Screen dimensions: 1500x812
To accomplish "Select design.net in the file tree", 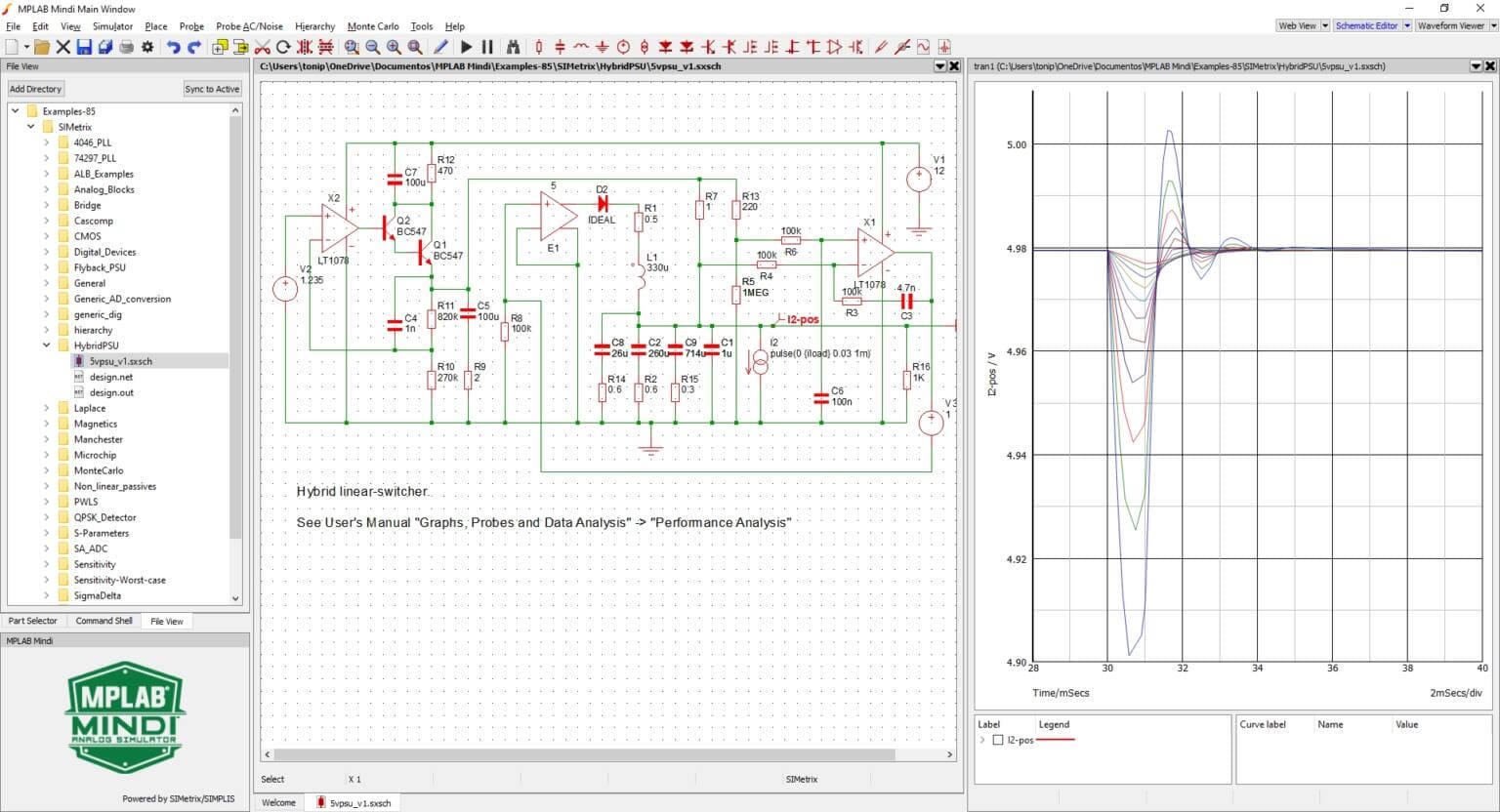I will coord(110,377).
